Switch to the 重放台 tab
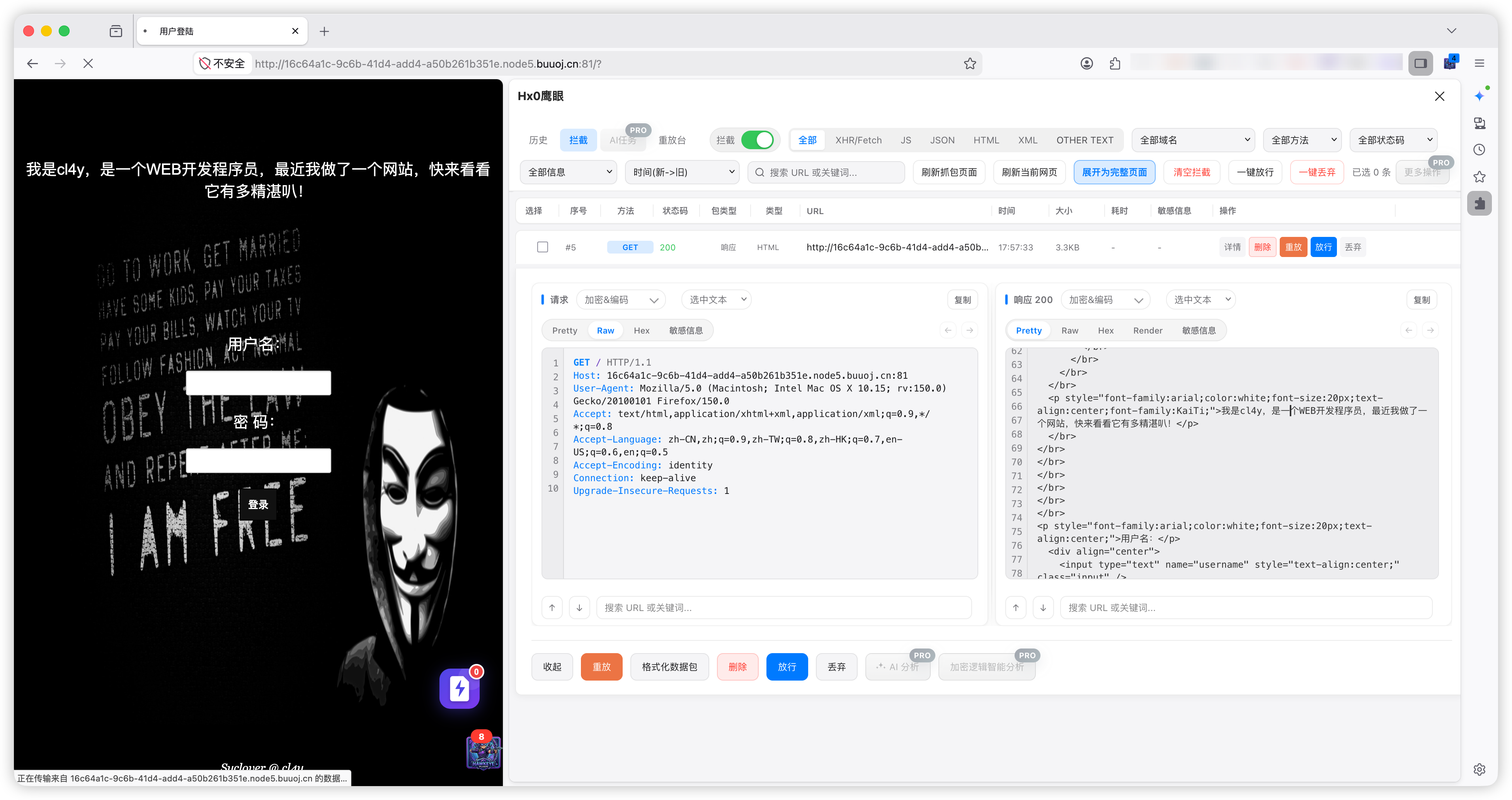 pyautogui.click(x=671, y=140)
